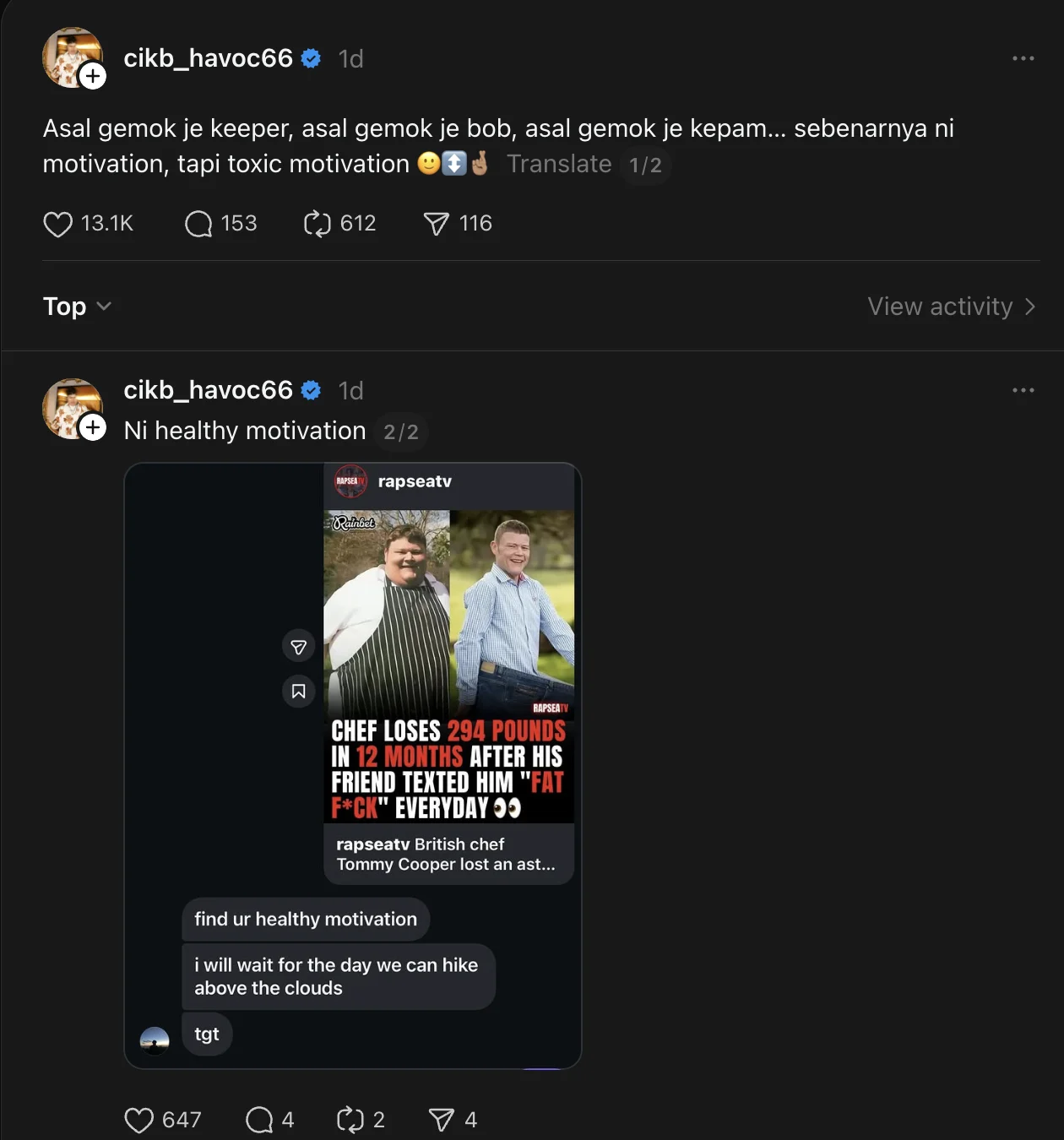Open the second post's cikb_havoc66 username
Viewport: 1064px width, 1140px height.
208,390
